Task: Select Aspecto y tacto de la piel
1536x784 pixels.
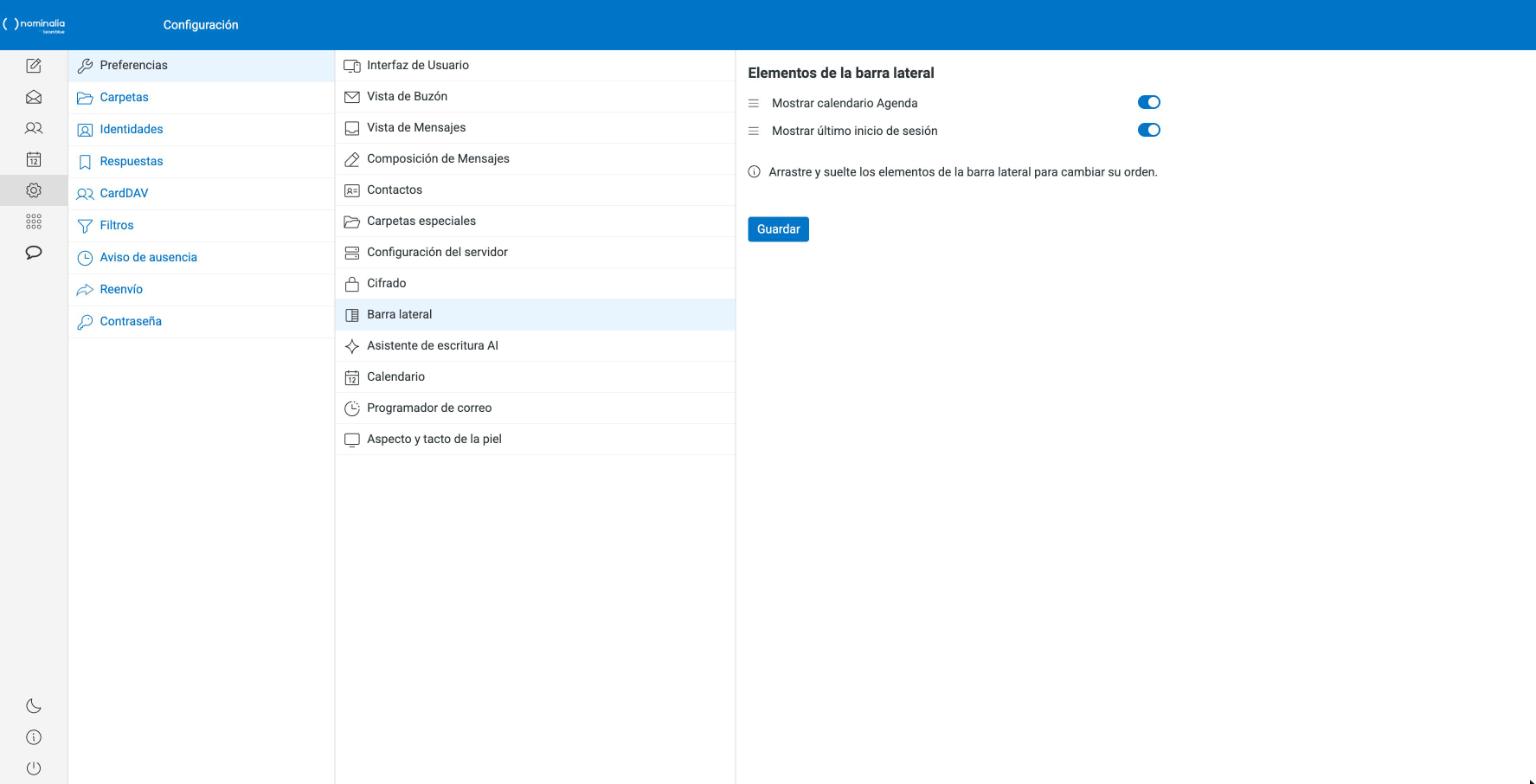Action: [535, 438]
